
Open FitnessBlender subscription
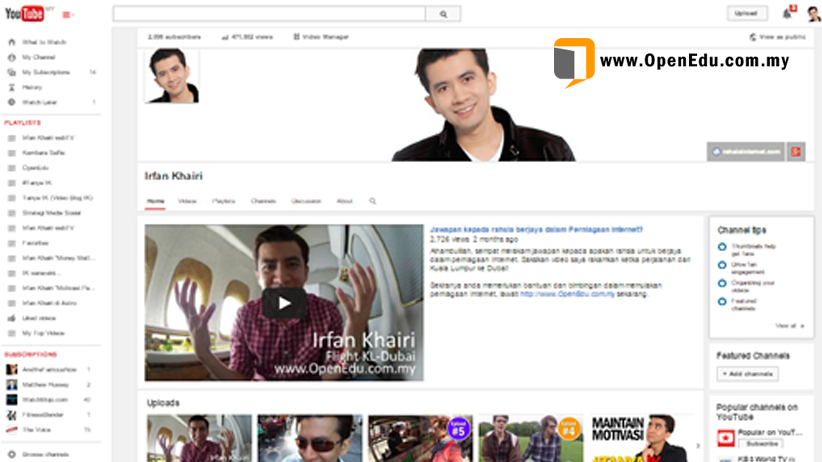(42, 414)
